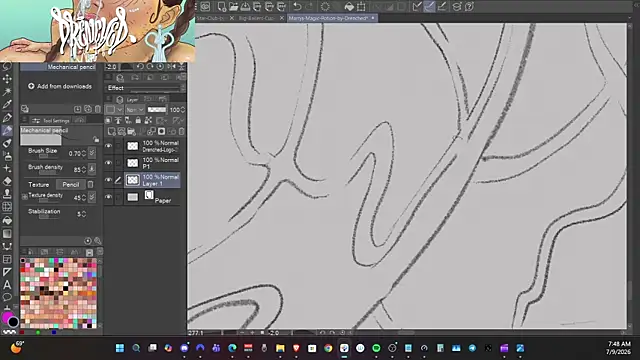Select the Mechanical pencil sub tool header

point(58,67)
